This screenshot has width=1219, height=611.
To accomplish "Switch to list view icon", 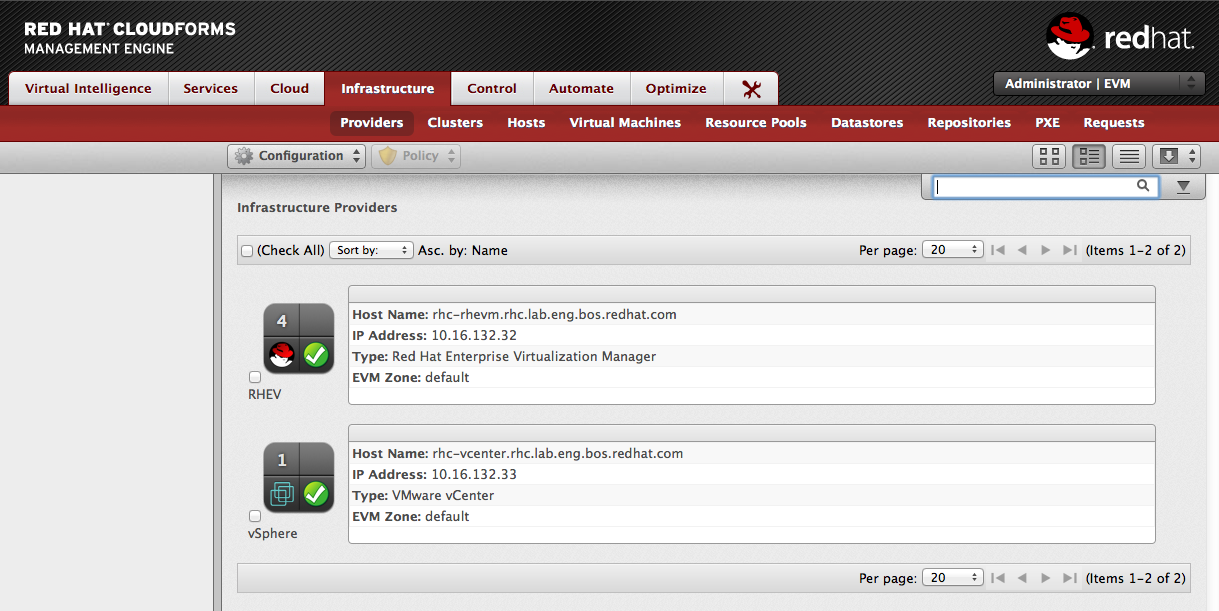I will [1128, 156].
